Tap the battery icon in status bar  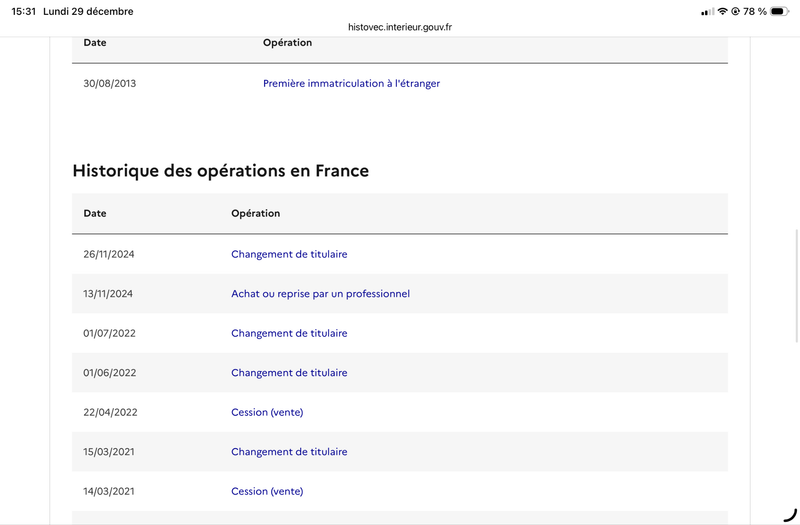(x=778, y=12)
